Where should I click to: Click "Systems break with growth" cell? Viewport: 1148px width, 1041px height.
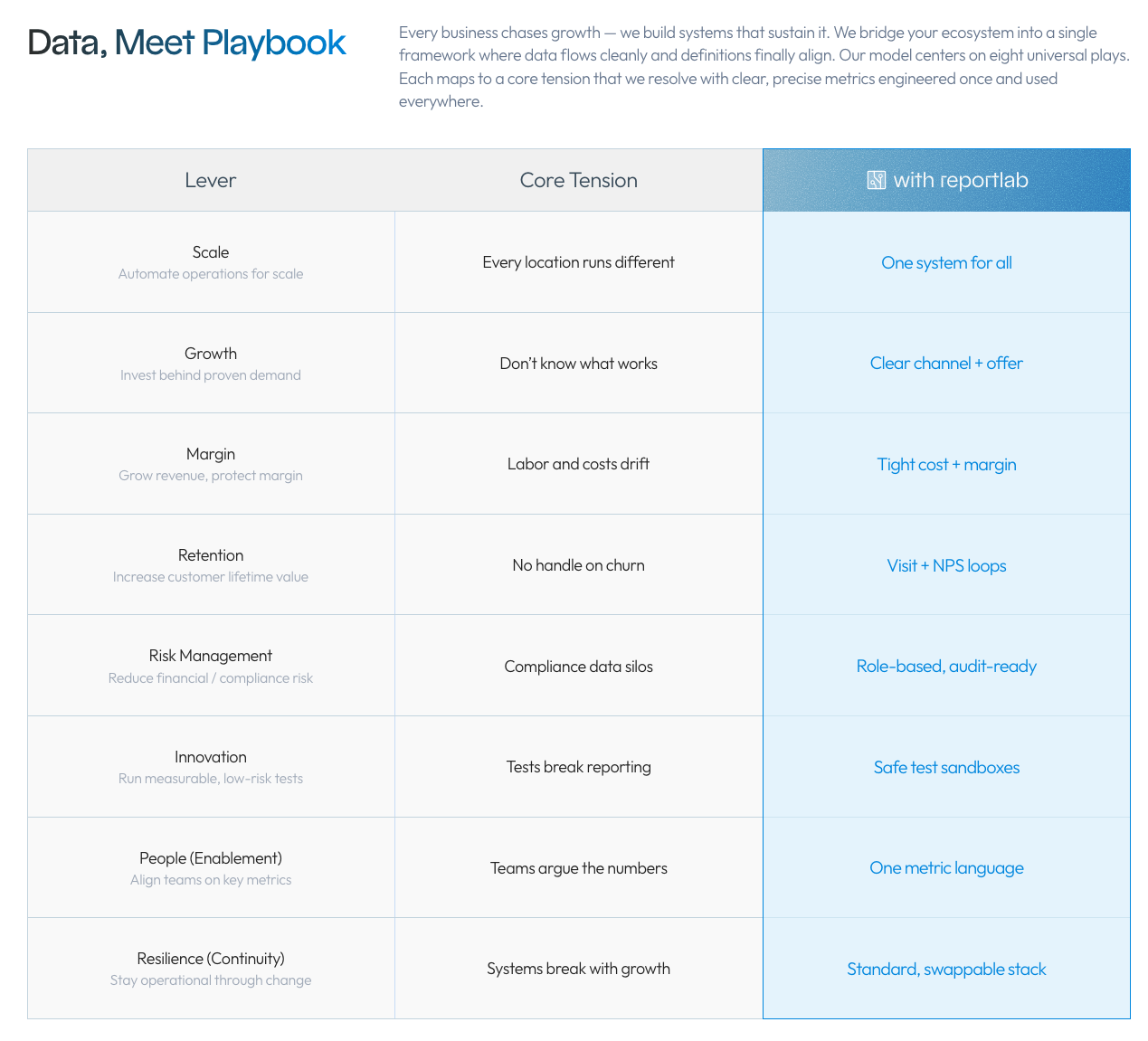tap(578, 969)
